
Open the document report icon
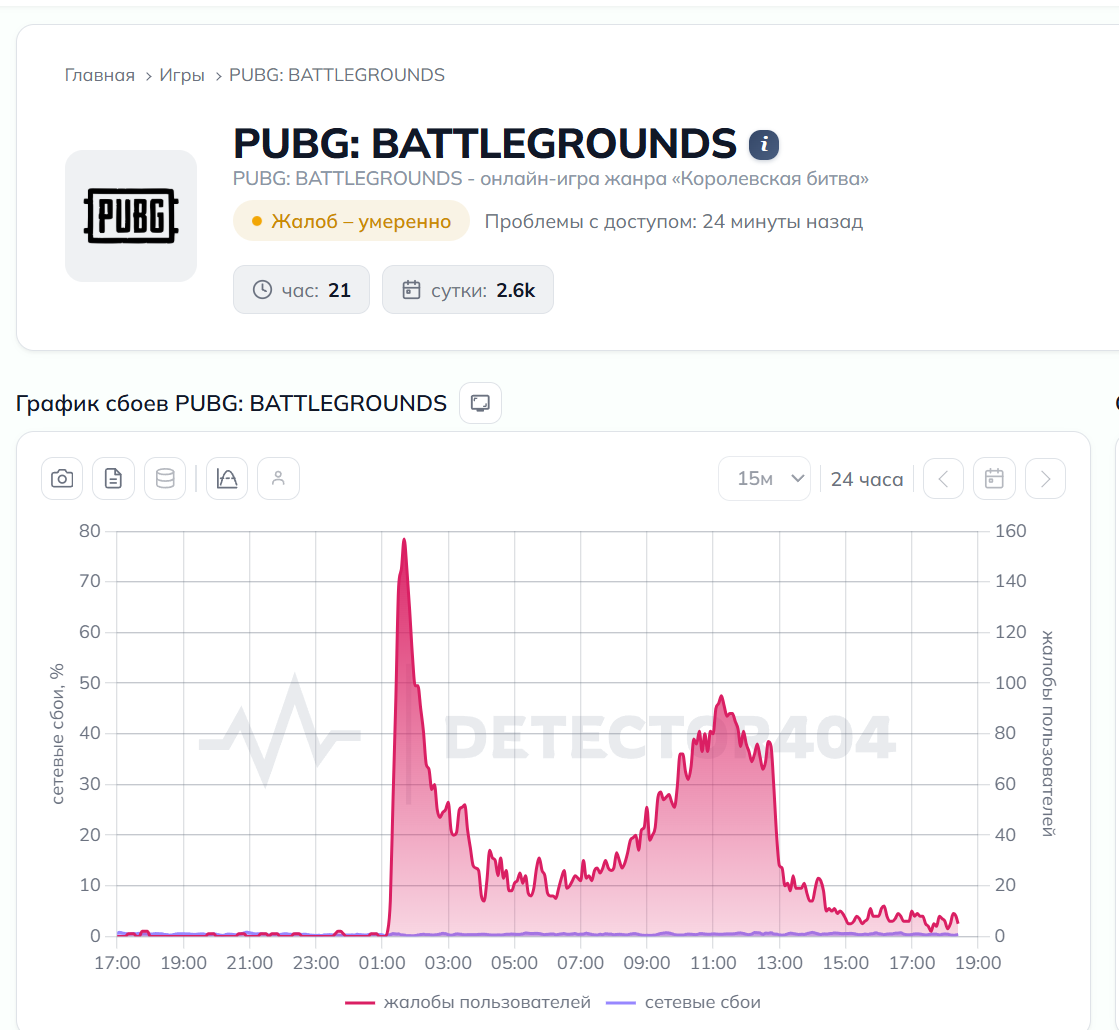[x=113, y=478]
